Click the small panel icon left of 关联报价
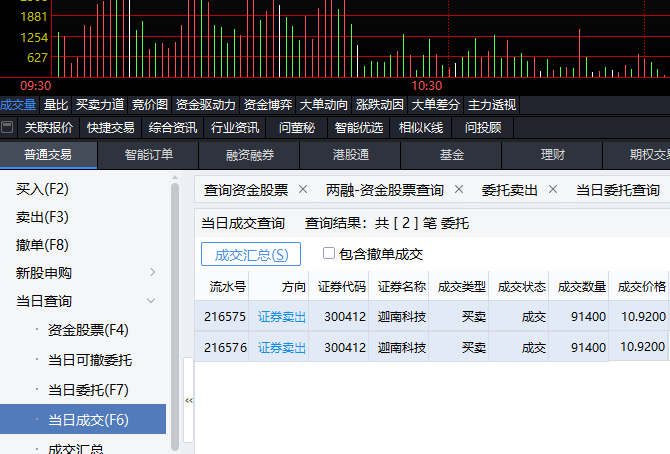The image size is (670, 454). (x=7, y=127)
